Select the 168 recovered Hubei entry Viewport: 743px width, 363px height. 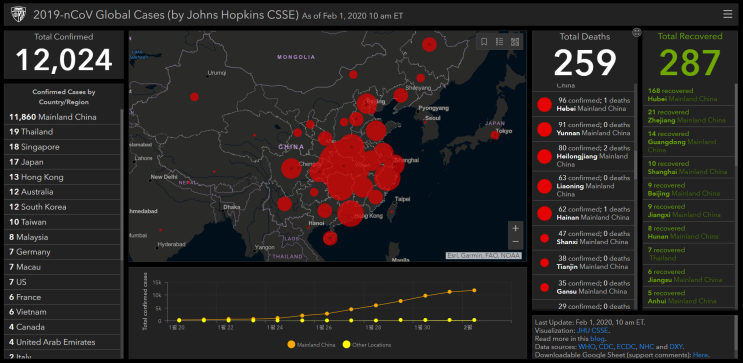(x=688, y=95)
